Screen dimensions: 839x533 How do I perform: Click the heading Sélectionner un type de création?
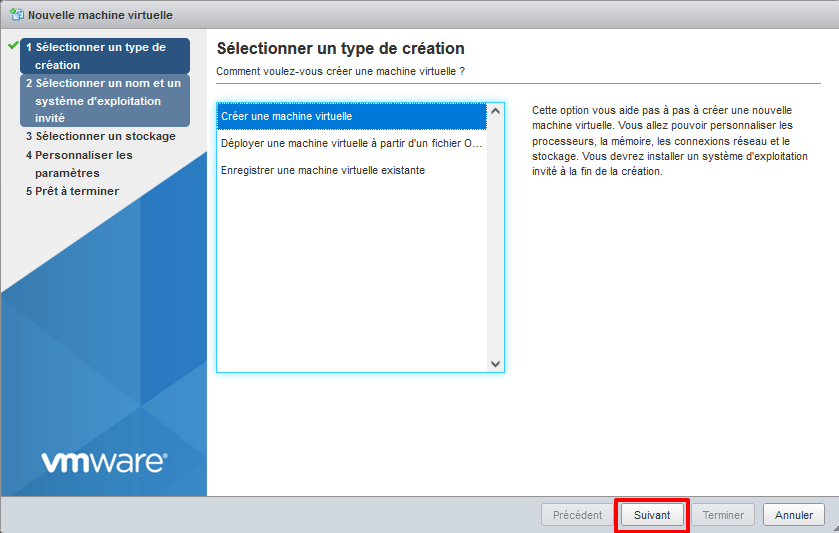point(340,49)
